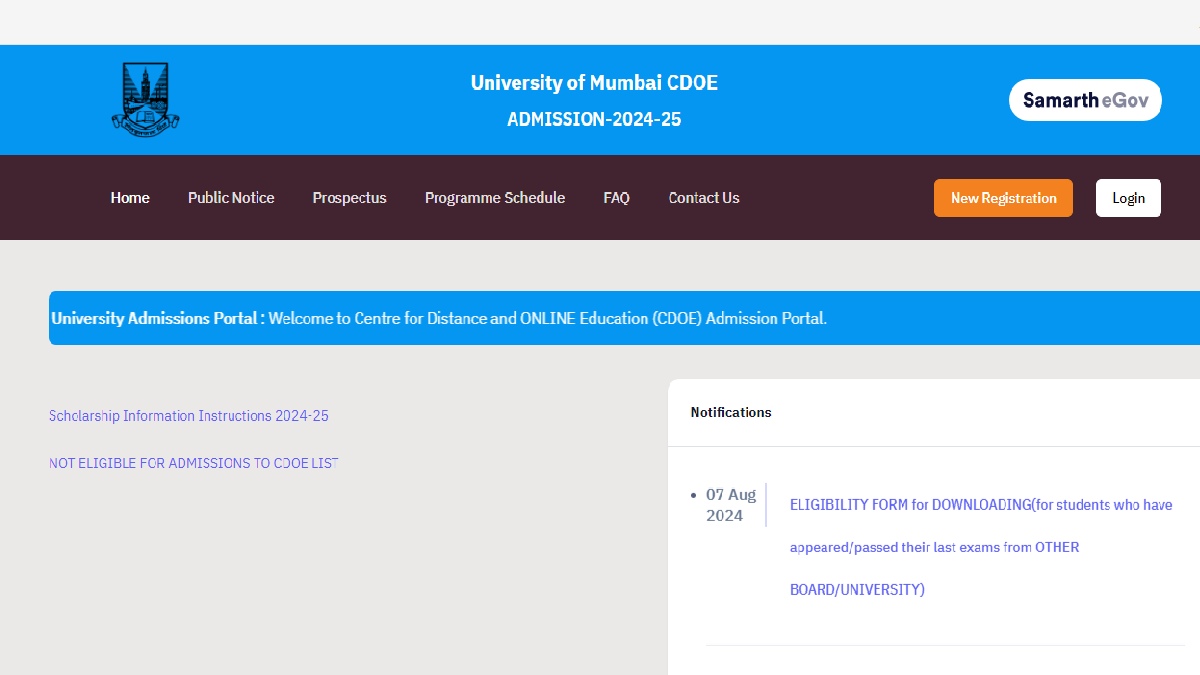This screenshot has width=1200, height=675.
Task: Open the FAQ section
Action: 616,198
